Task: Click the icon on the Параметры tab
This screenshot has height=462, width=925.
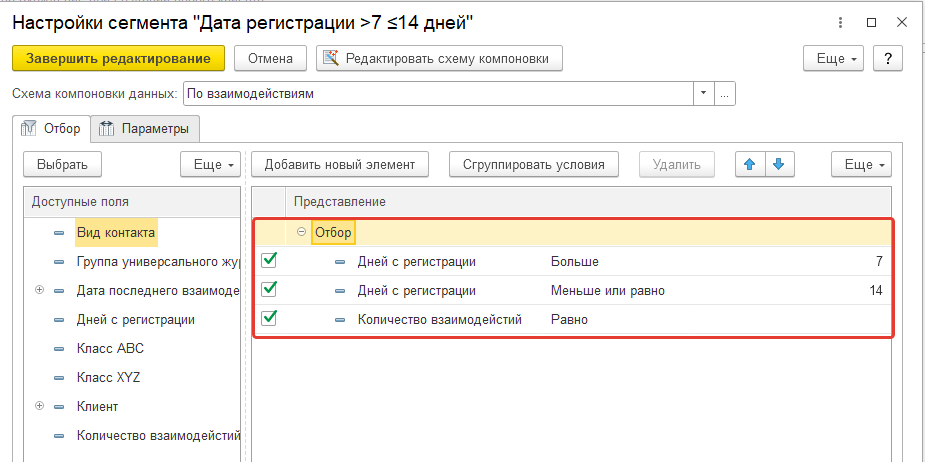Action: pyautogui.click(x=107, y=128)
